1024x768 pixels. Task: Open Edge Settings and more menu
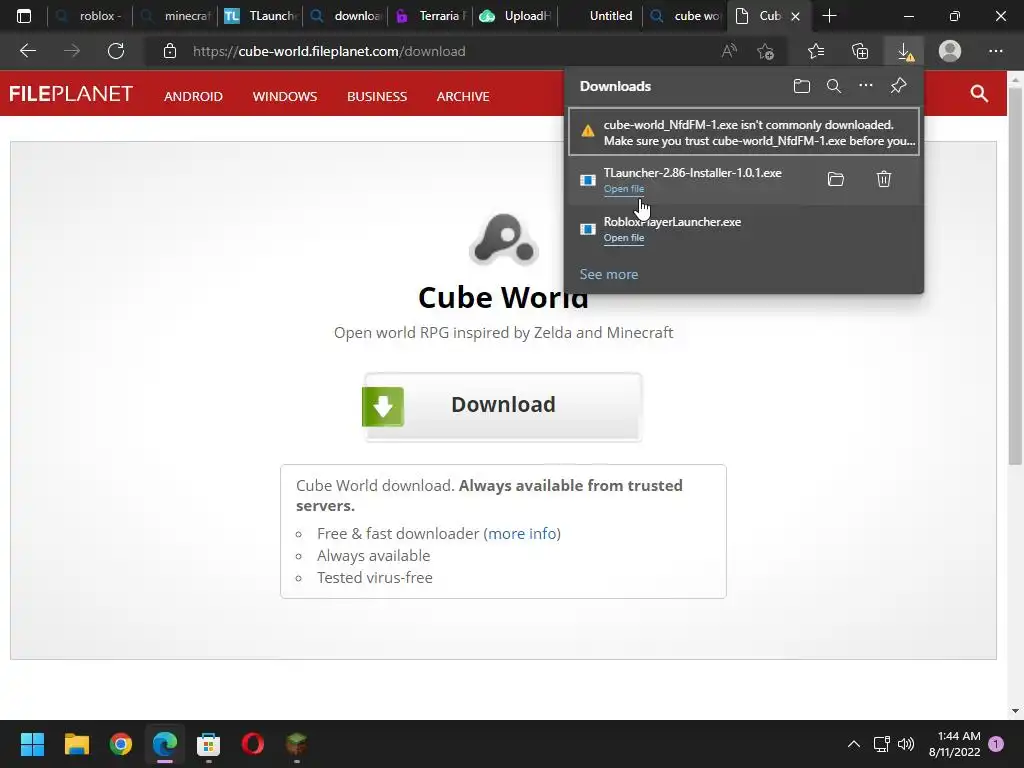click(x=995, y=51)
